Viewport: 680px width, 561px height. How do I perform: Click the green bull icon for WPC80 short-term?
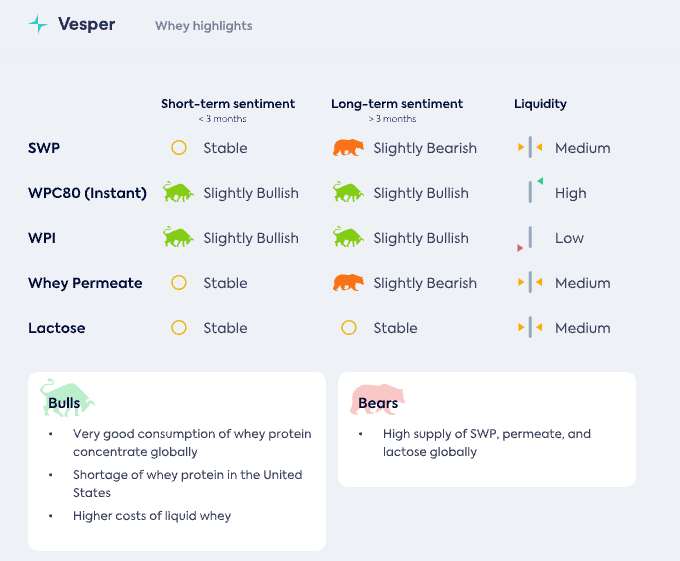[178, 193]
